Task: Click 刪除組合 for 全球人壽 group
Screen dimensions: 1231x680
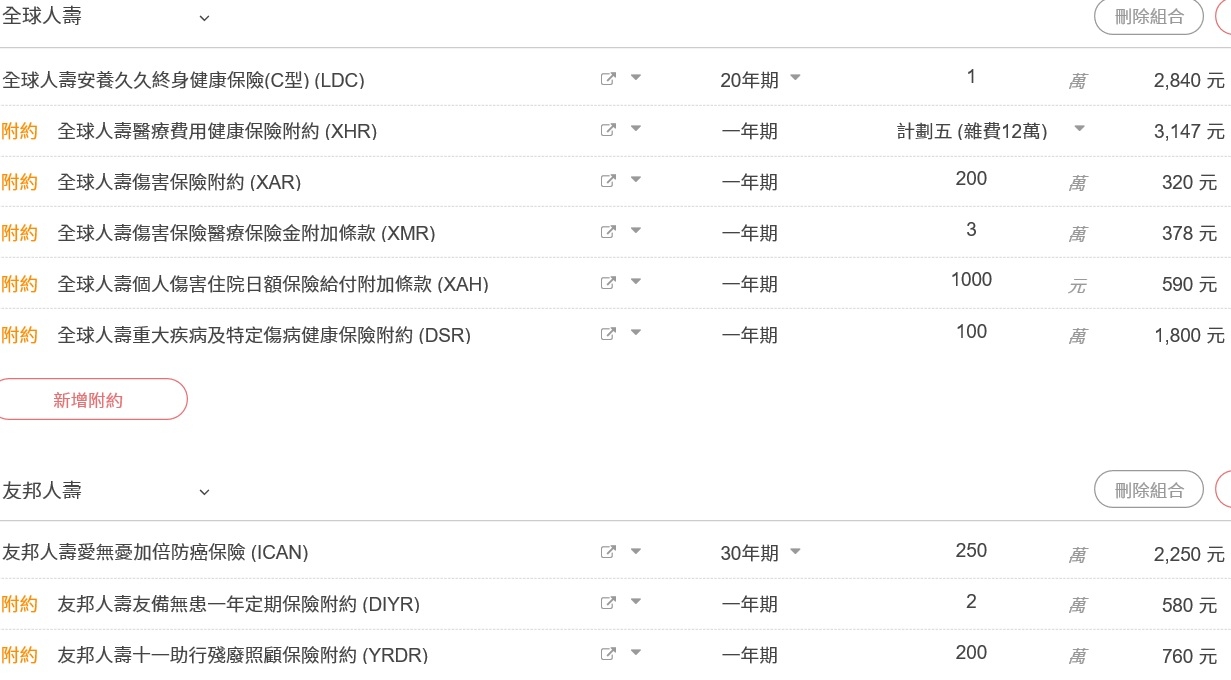Action: 1149,16
